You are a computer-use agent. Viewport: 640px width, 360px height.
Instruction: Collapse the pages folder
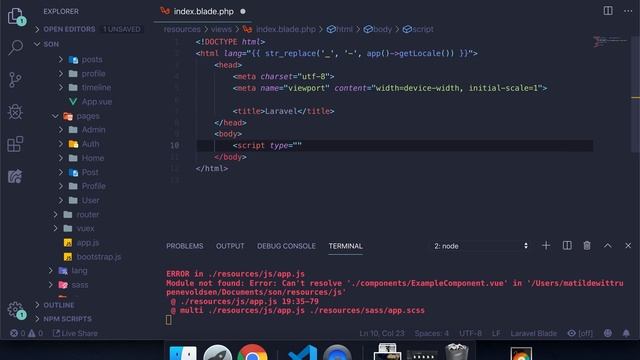pyautogui.click(x=88, y=116)
